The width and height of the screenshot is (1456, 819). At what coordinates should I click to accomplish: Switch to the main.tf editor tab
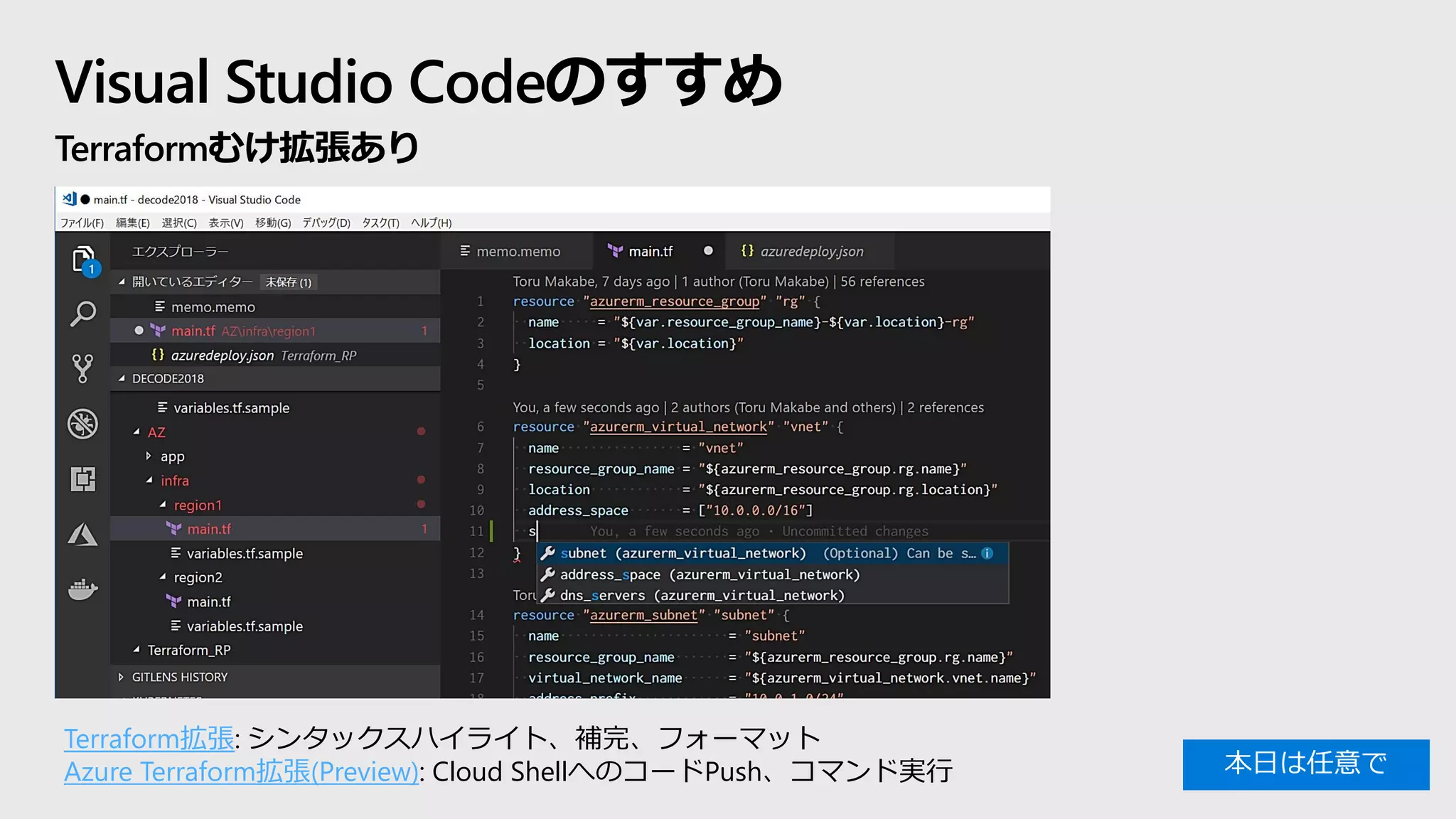[x=659, y=251]
